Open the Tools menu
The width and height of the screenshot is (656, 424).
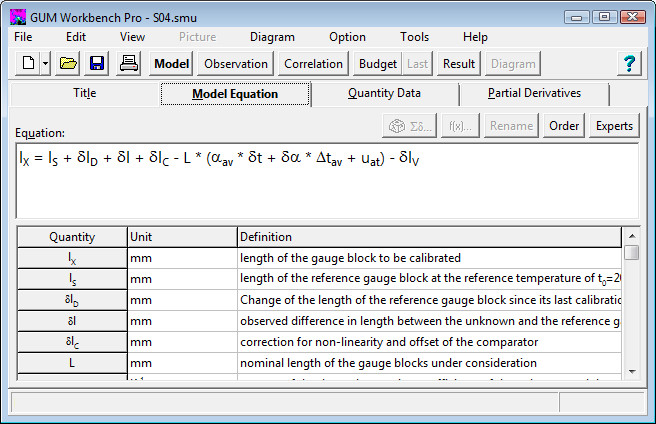coord(414,37)
